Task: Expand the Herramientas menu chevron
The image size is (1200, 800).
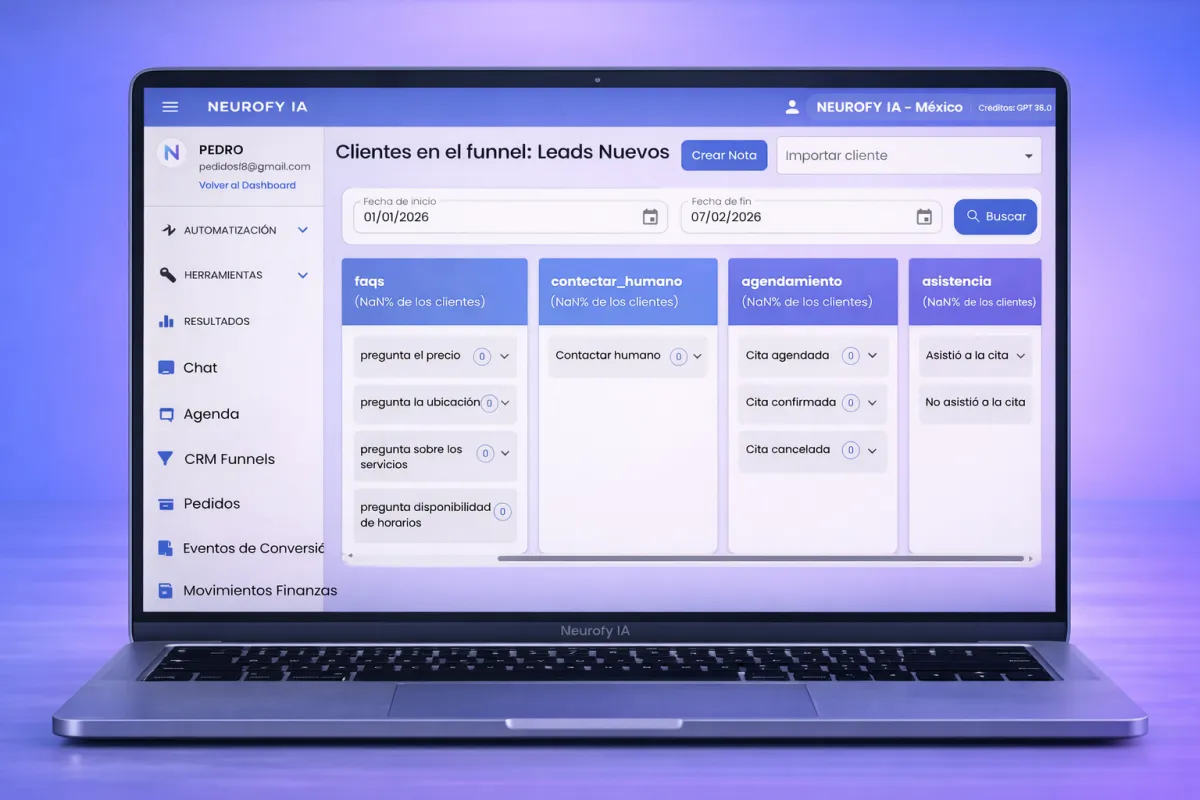Action: (303, 275)
